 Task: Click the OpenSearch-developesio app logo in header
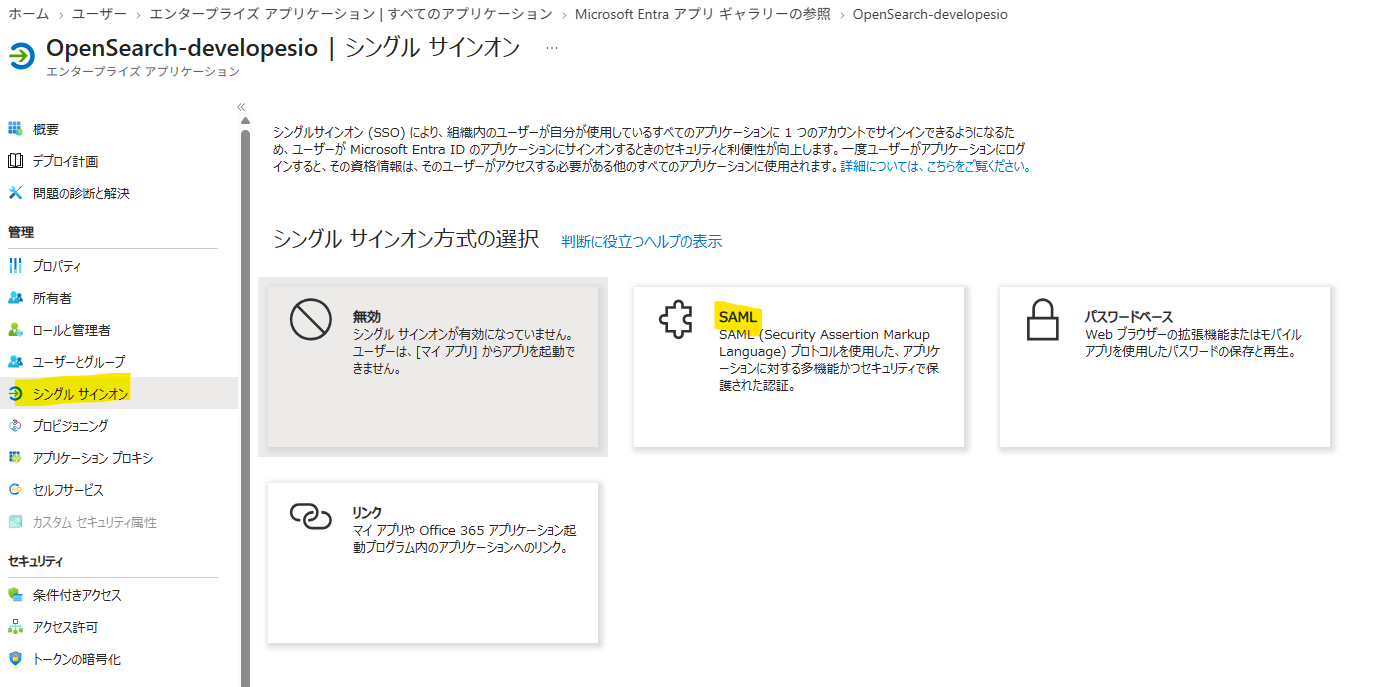pyautogui.click(x=22, y=56)
